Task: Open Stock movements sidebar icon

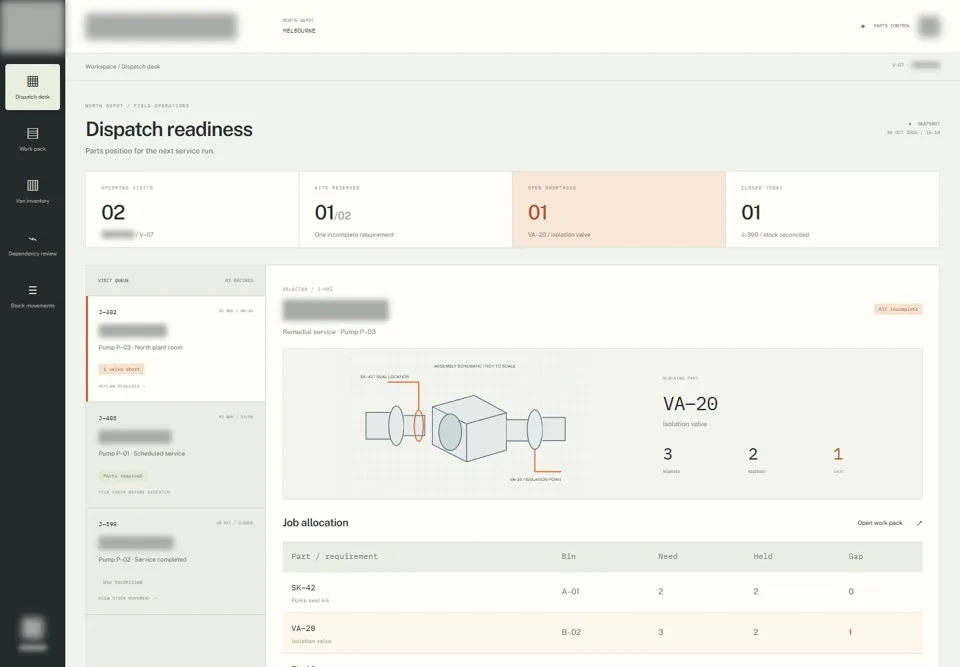Action: coord(32,296)
